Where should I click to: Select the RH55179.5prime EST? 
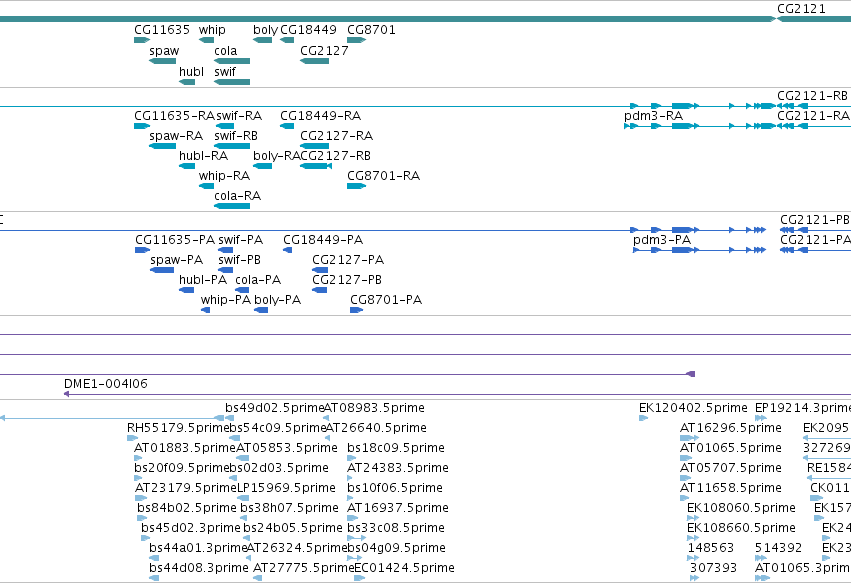[x=132, y=439]
